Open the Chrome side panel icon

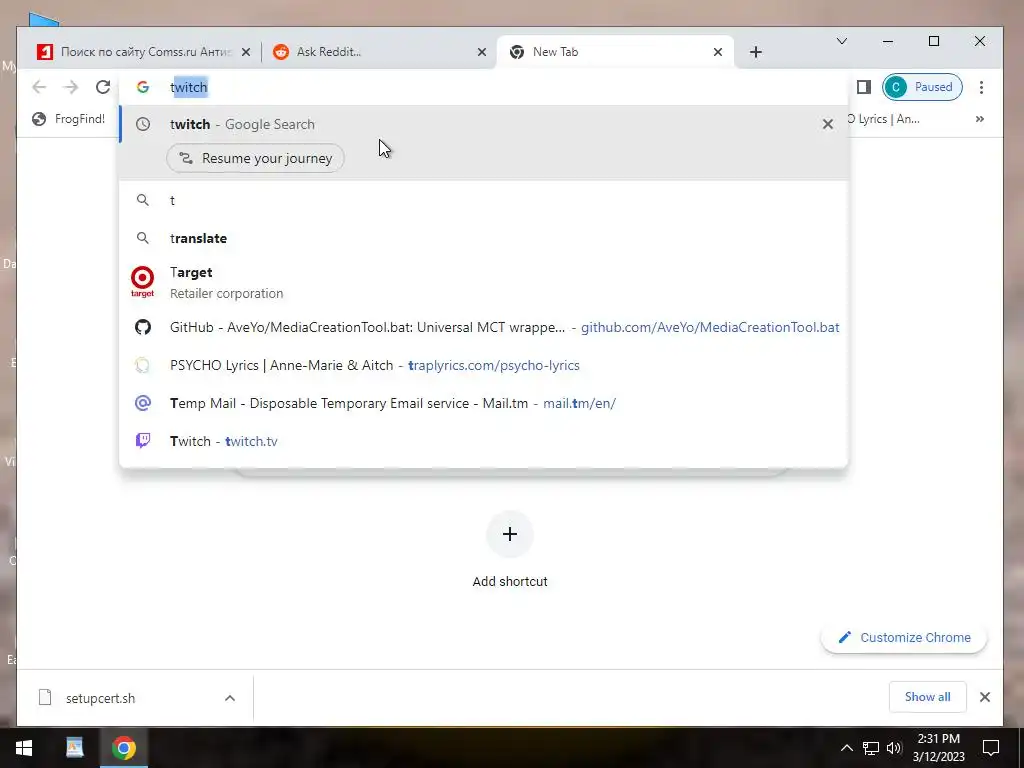(x=863, y=87)
